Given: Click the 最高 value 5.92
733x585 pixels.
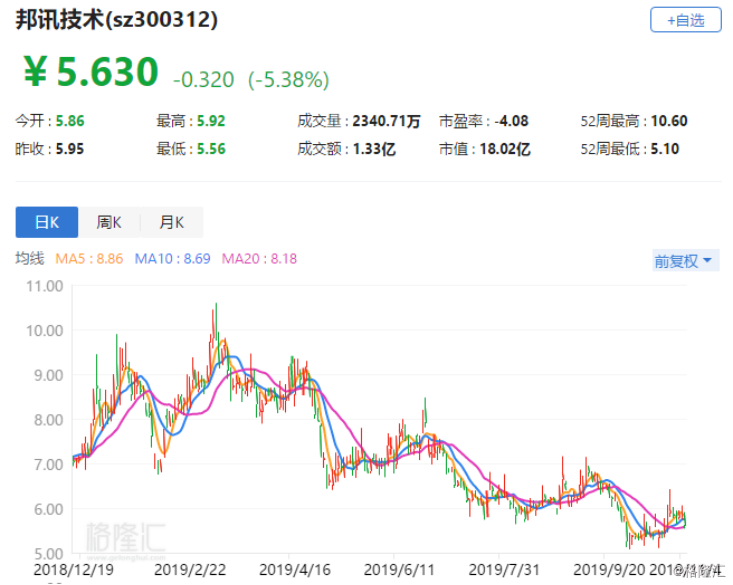Looking at the screenshot, I should click(x=211, y=121).
